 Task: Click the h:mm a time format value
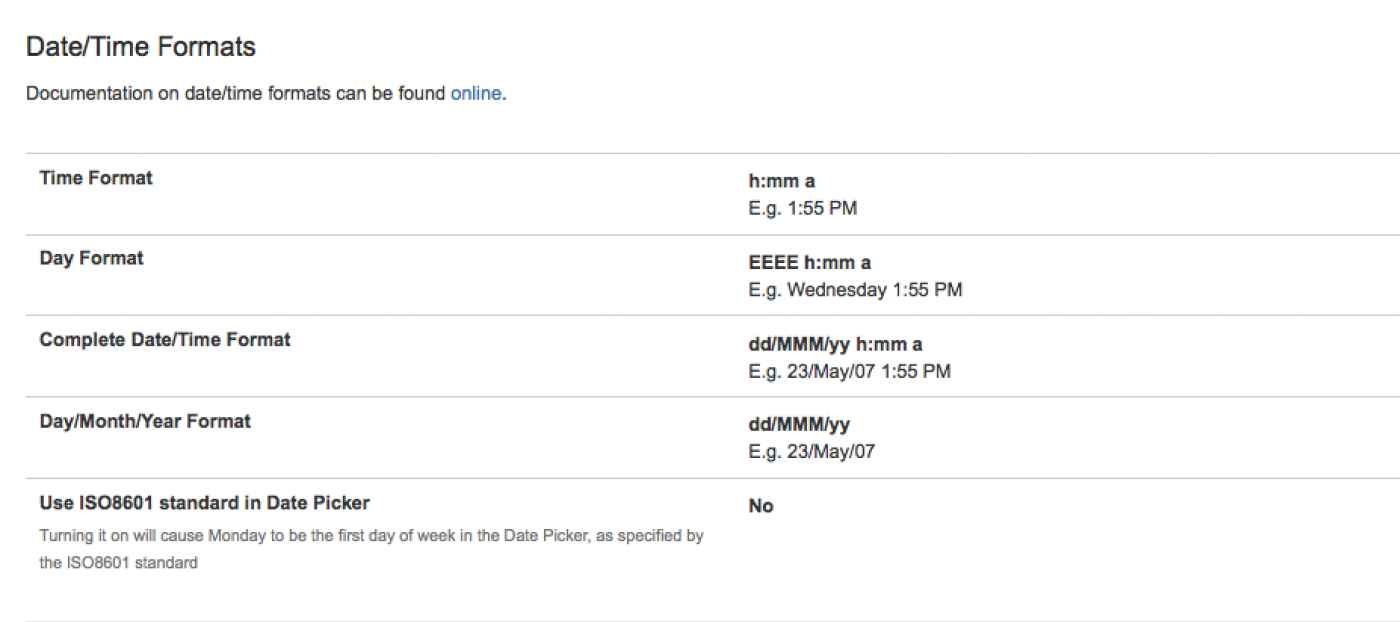781,181
